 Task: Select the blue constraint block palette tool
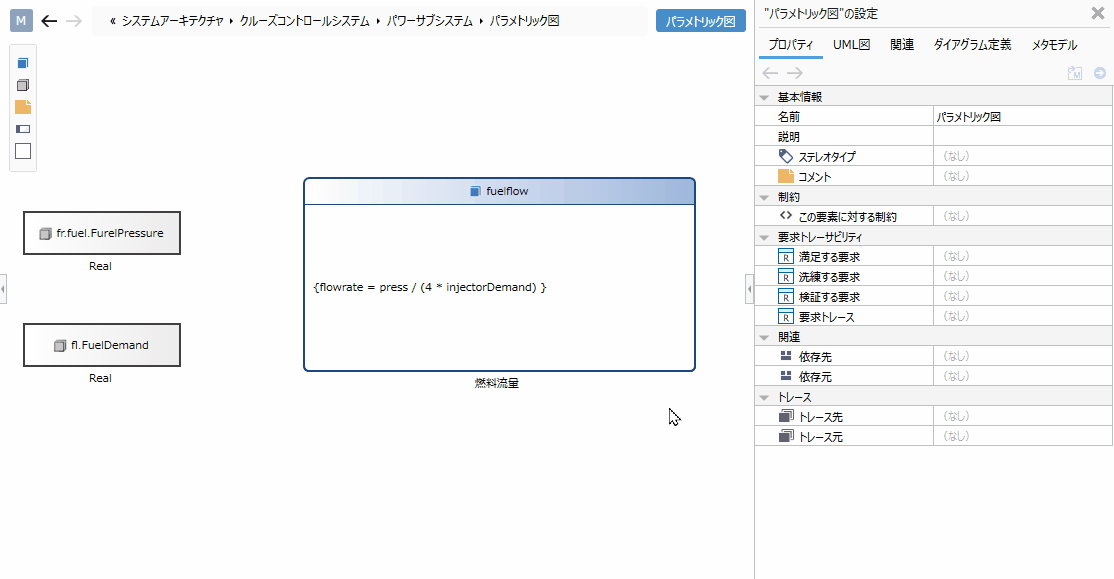coord(23,63)
